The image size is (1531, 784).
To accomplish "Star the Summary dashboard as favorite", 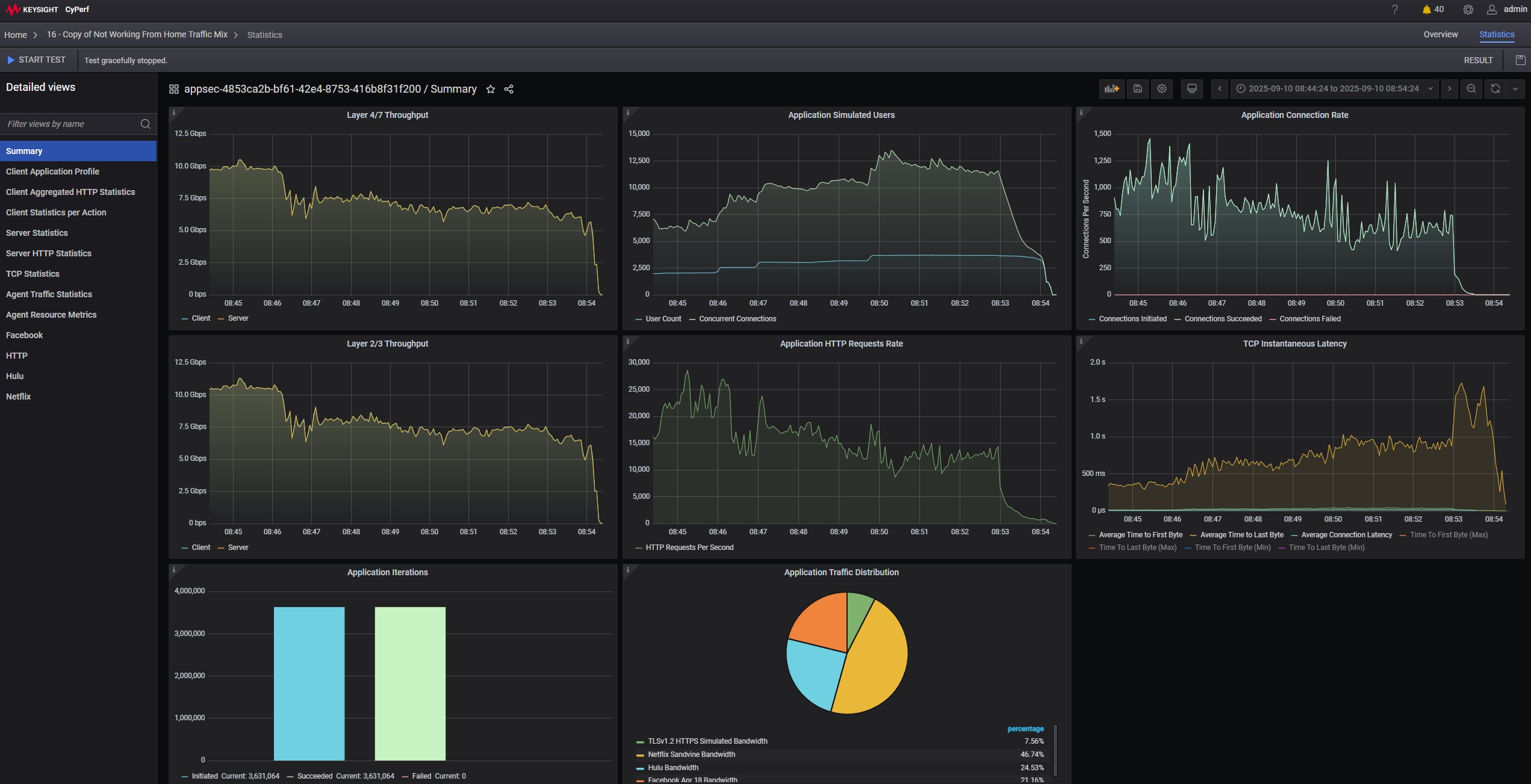I will (x=491, y=90).
